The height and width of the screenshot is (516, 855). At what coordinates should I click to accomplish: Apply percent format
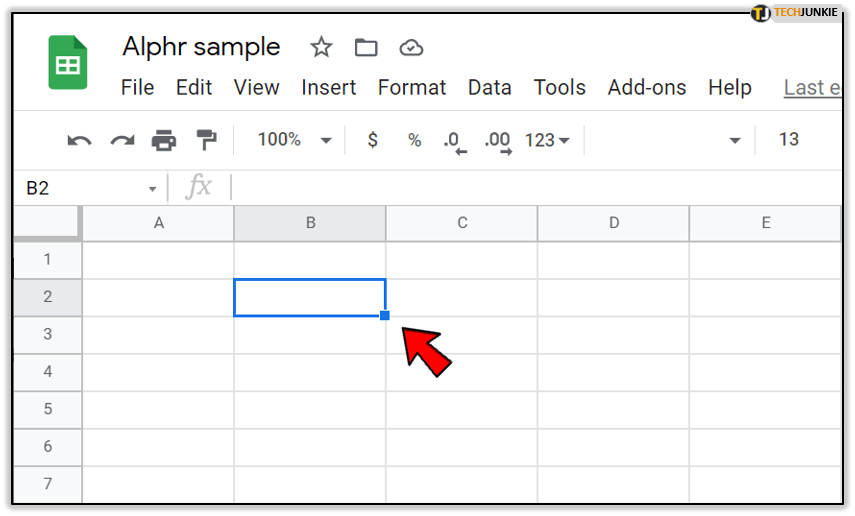414,140
